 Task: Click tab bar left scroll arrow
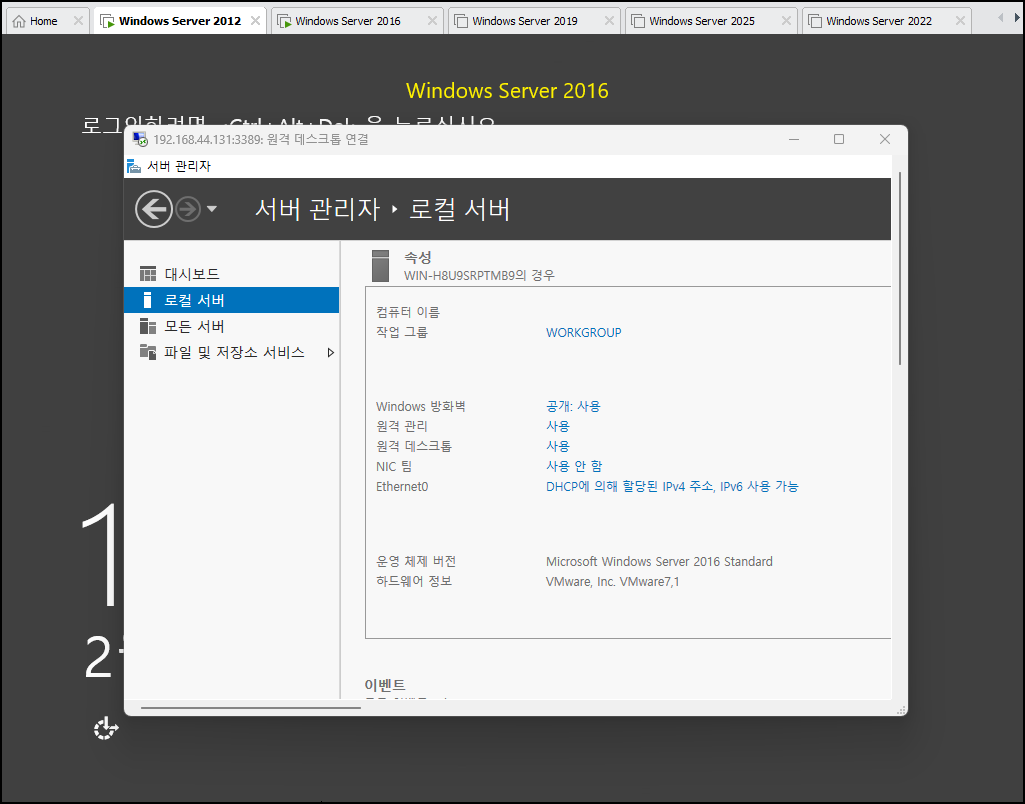[x=1000, y=18]
